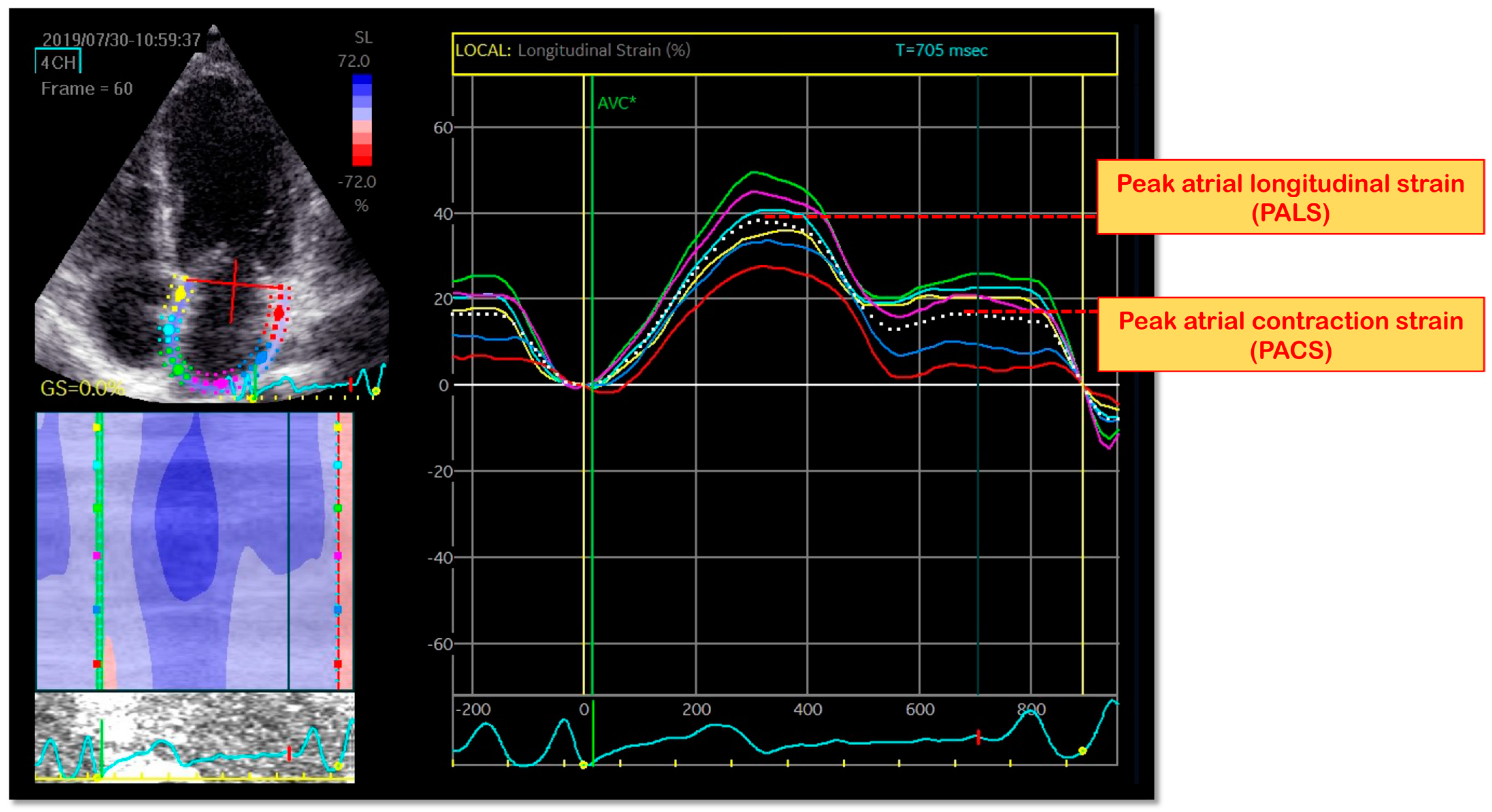The height and width of the screenshot is (812, 1492).
Task: Click the dark blue region in M-mode strain map
Action: (186, 521)
